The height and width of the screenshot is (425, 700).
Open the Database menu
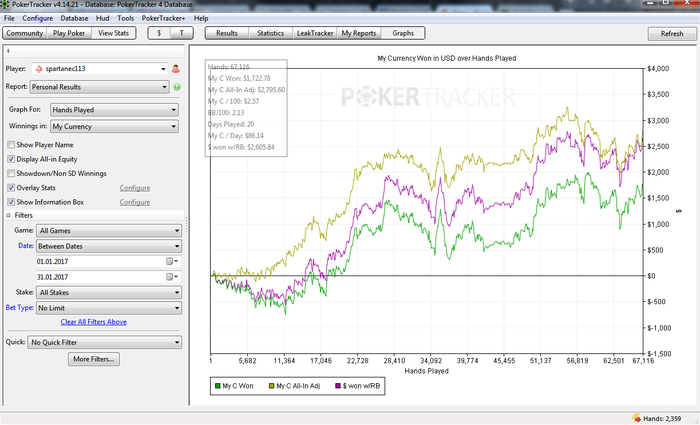click(x=74, y=18)
